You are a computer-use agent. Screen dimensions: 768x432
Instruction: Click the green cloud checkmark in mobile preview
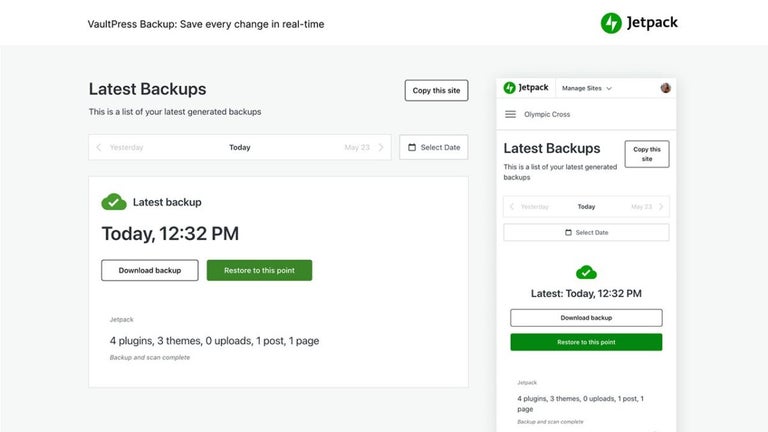coord(586,272)
